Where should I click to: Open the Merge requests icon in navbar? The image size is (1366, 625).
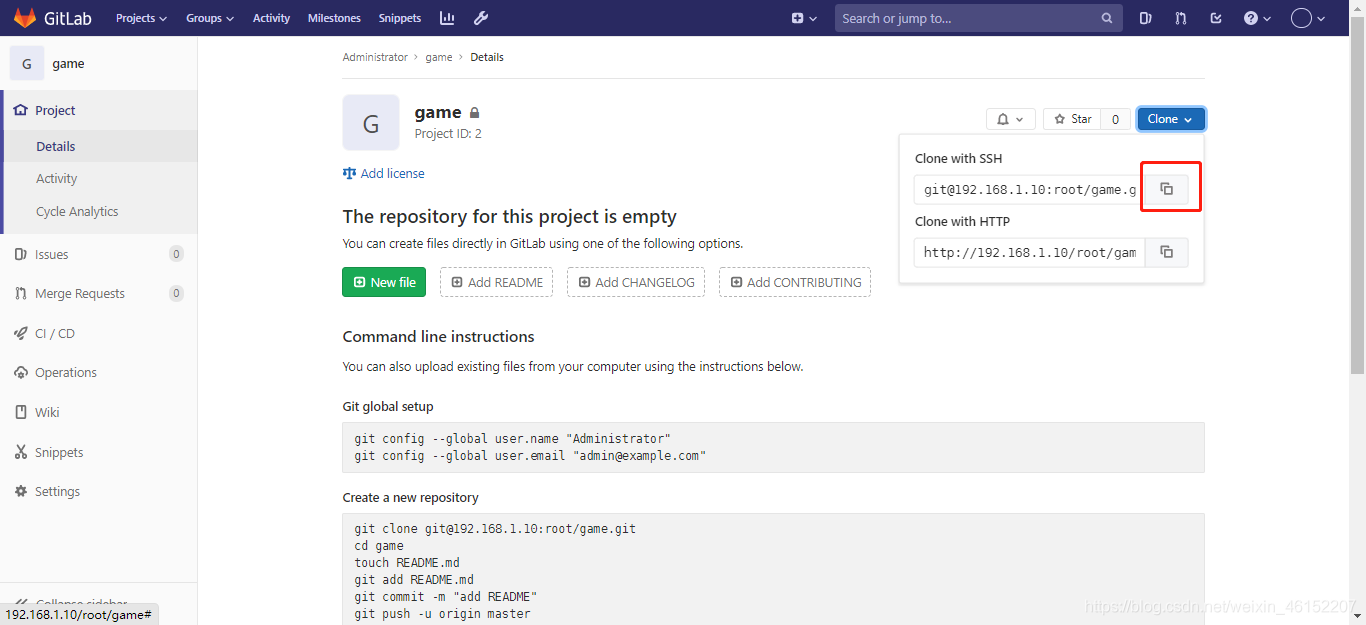tap(1181, 18)
